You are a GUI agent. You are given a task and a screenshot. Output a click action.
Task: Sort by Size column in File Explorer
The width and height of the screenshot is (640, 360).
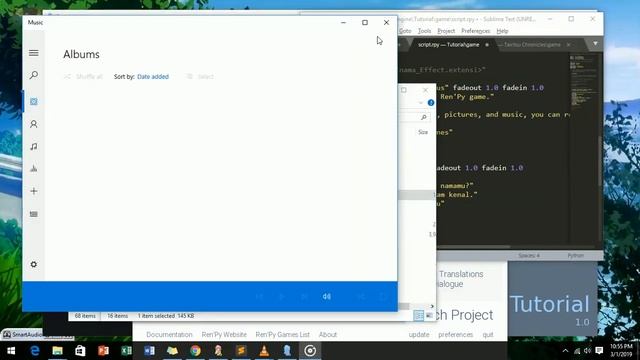(x=423, y=132)
